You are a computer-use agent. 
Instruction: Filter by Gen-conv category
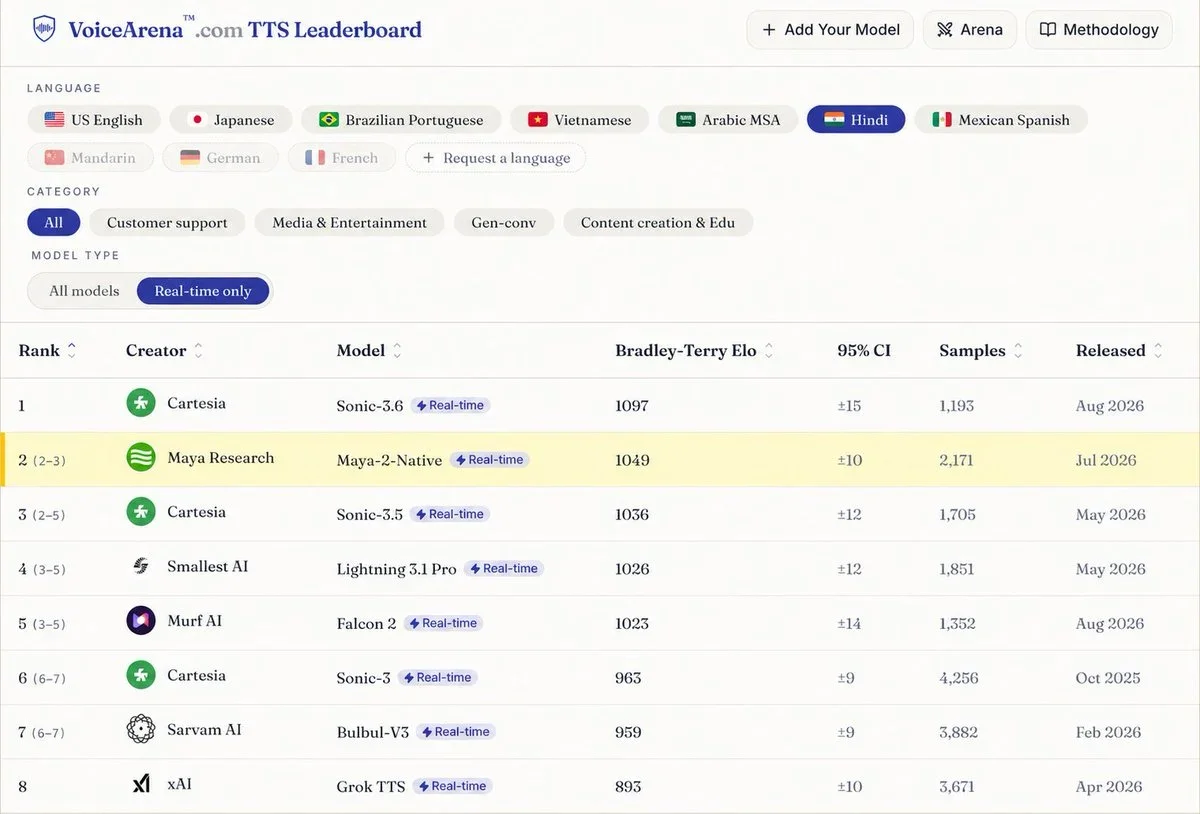pos(504,222)
